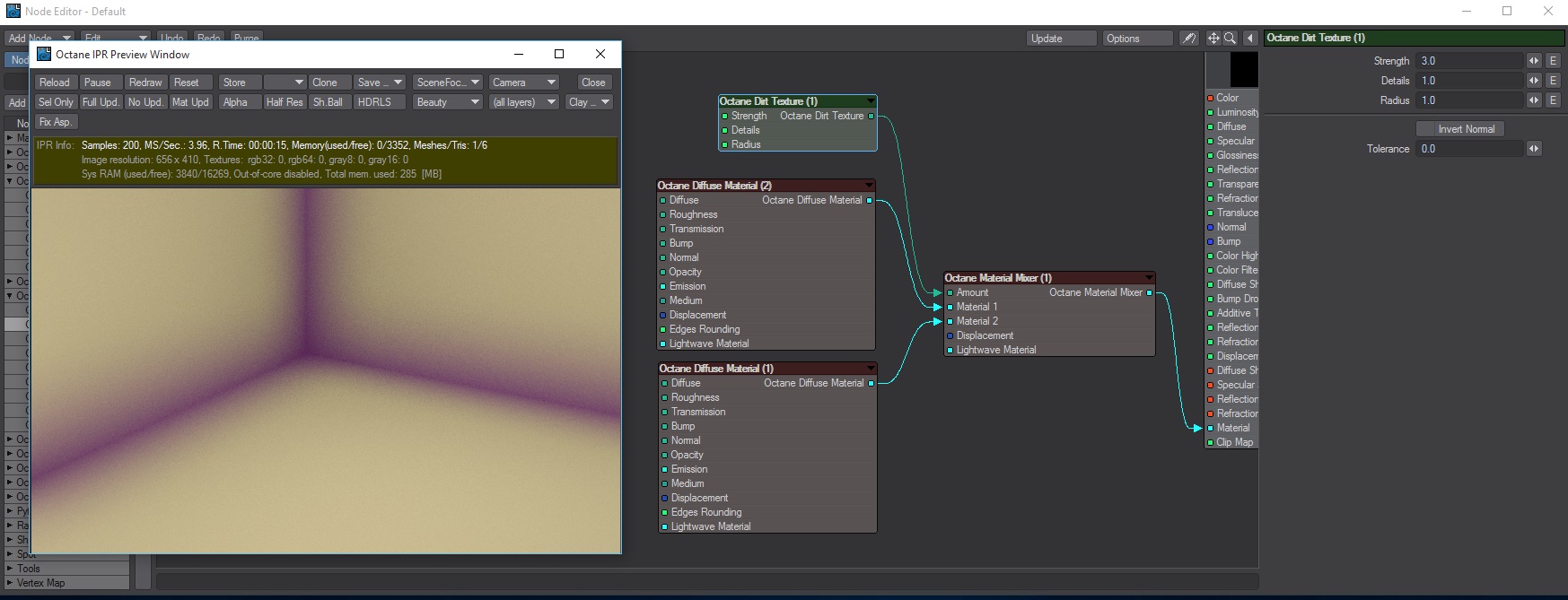Click the zoom magnifier icon
Screen dimensions: 1568x600
coord(1230,39)
